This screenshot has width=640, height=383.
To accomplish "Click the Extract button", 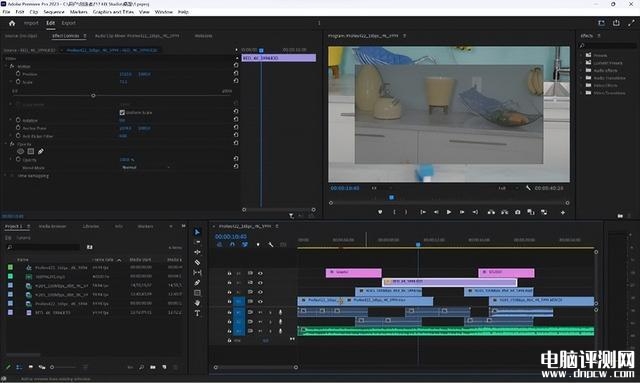I will (x=504, y=212).
